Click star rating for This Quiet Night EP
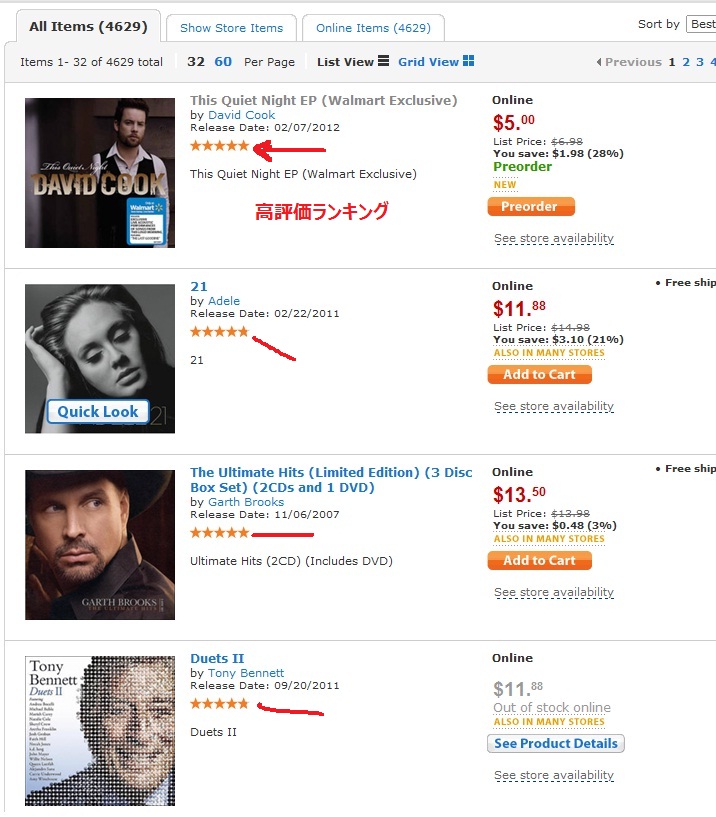716x817 pixels. (219, 146)
